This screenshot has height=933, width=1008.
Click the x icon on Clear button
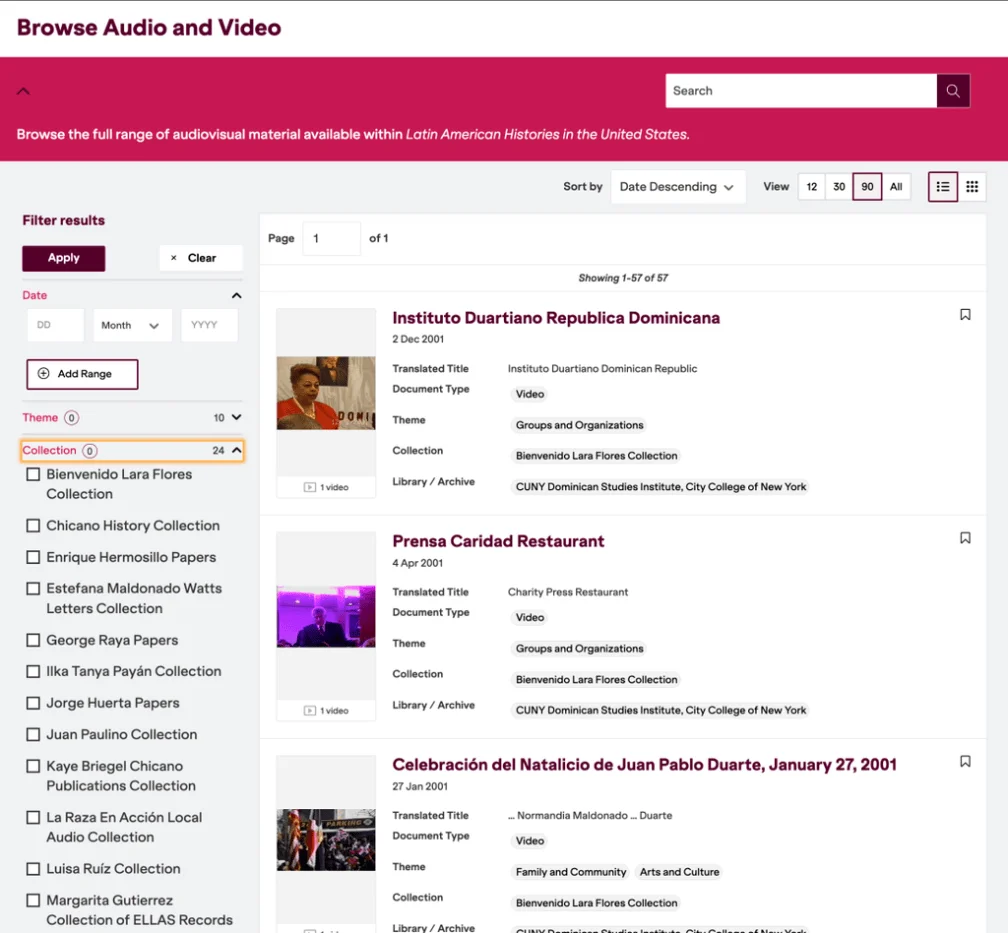coord(174,258)
